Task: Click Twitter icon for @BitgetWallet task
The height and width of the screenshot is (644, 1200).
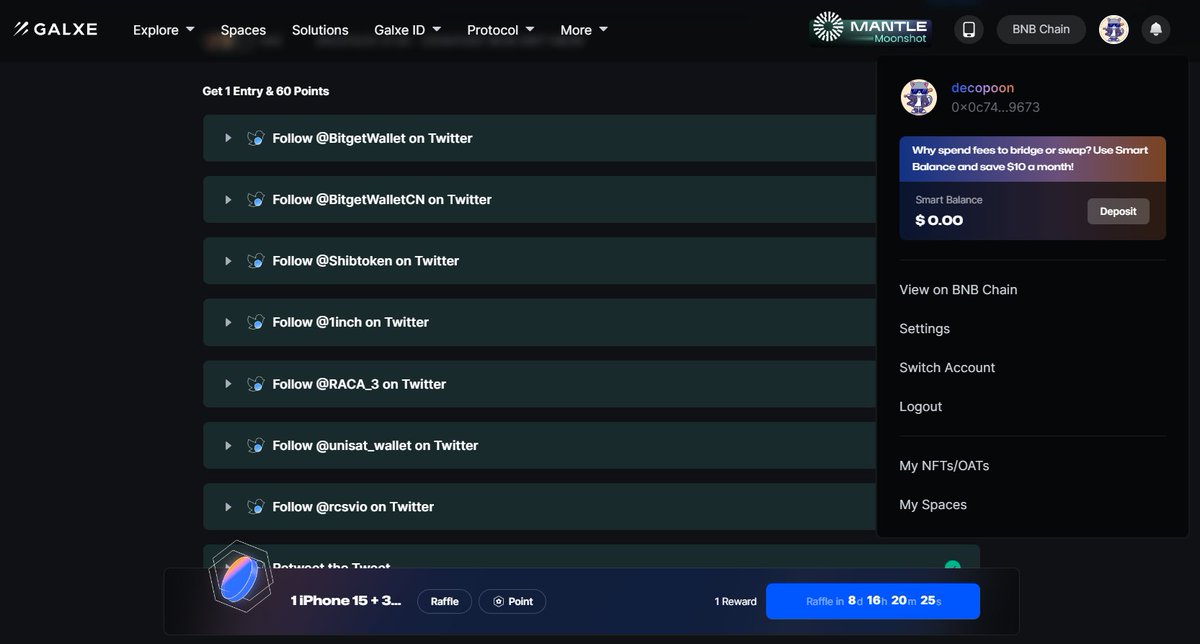Action: (x=255, y=138)
